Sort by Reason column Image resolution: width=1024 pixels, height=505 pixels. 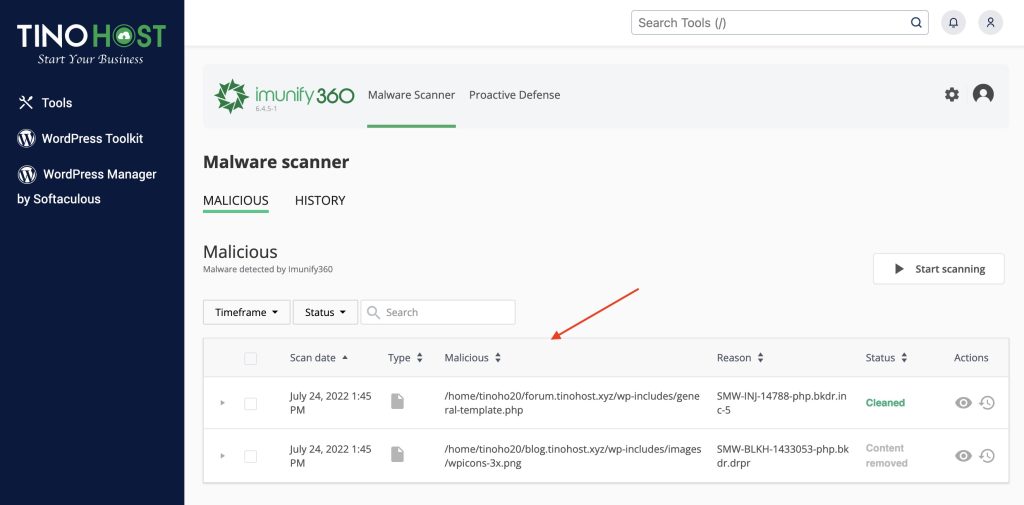tap(740, 358)
